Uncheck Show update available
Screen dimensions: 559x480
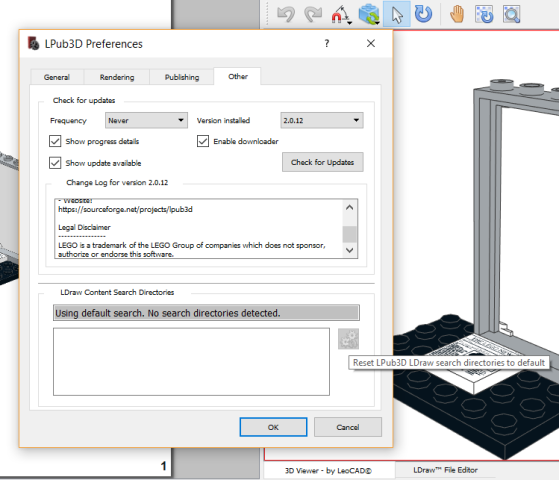[x=55, y=163]
